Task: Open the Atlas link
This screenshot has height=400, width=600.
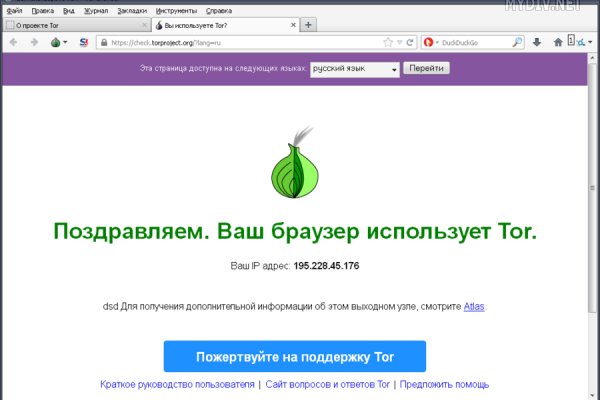Action: click(x=475, y=306)
